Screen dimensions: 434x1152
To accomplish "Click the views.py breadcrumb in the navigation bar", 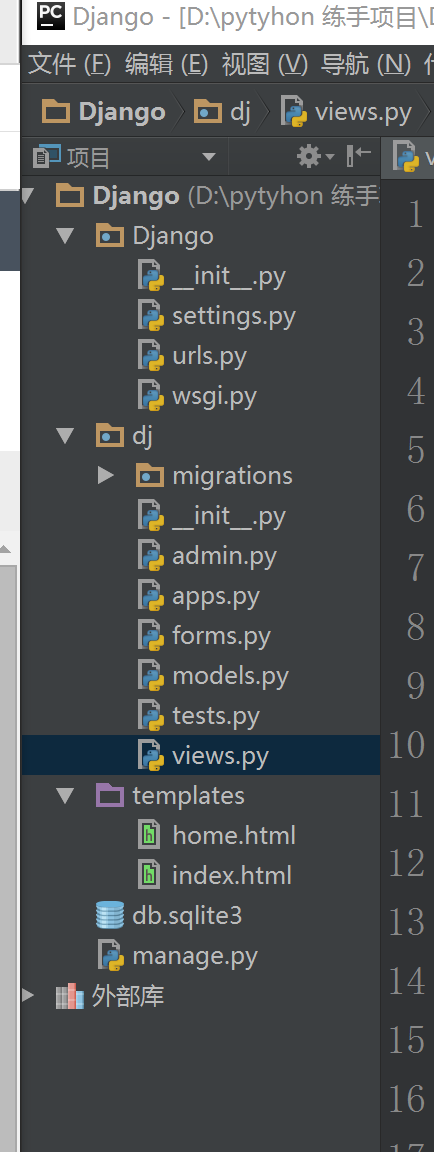I will point(348,112).
